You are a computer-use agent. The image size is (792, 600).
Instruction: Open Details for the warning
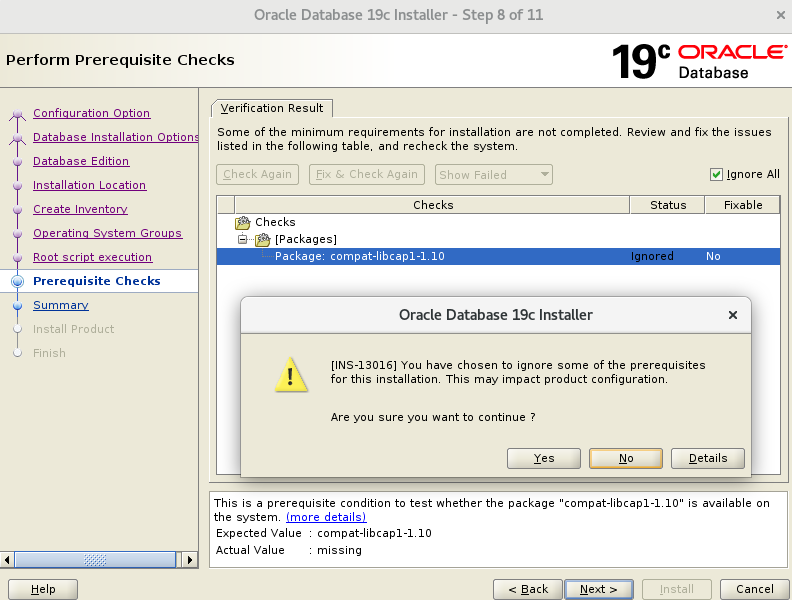click(x=708, y=458)
